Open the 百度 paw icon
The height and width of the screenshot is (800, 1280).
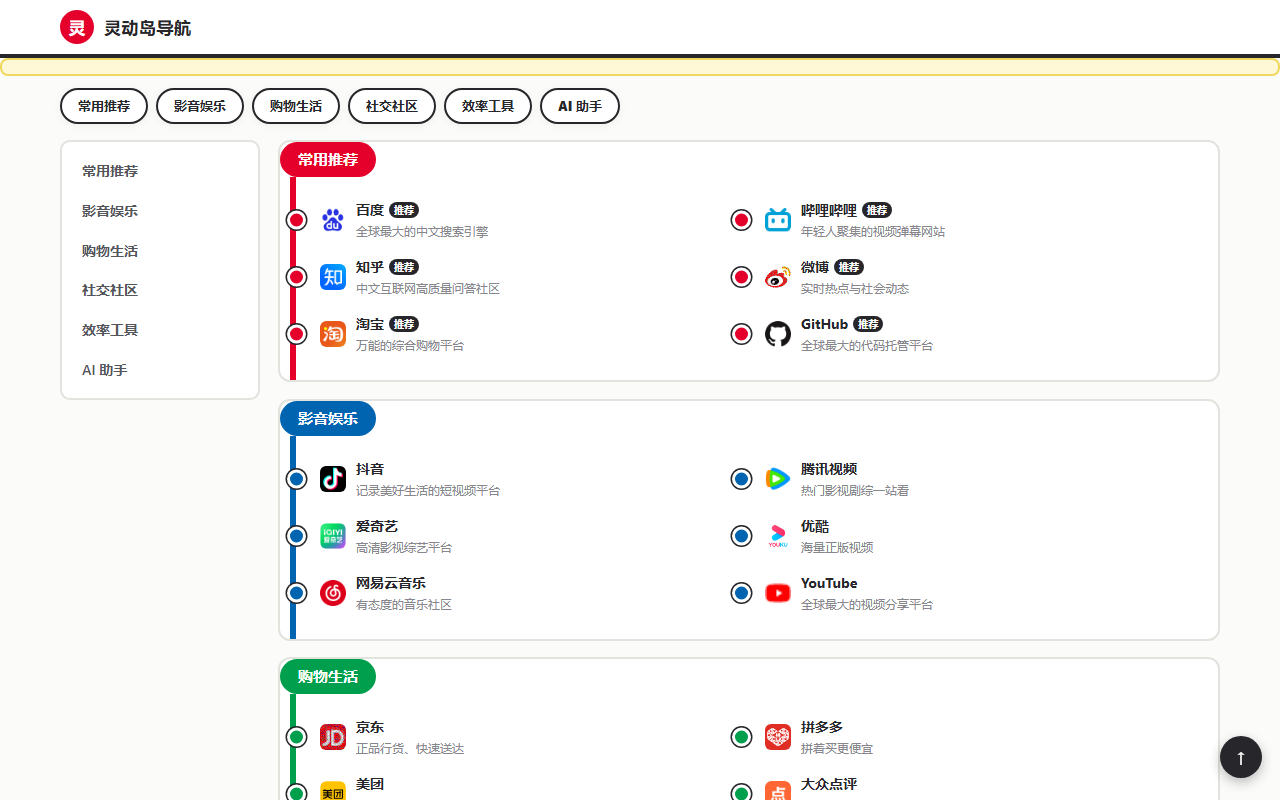[333, 220]
